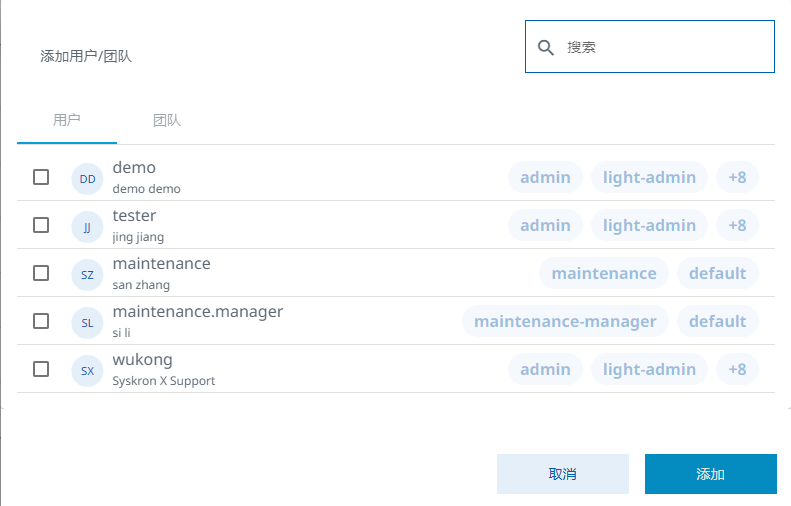Screen dimensions: 791x506
Task: Click the light-admin tag on demo row
Action: pyautogui.click(x=649, y=177)
